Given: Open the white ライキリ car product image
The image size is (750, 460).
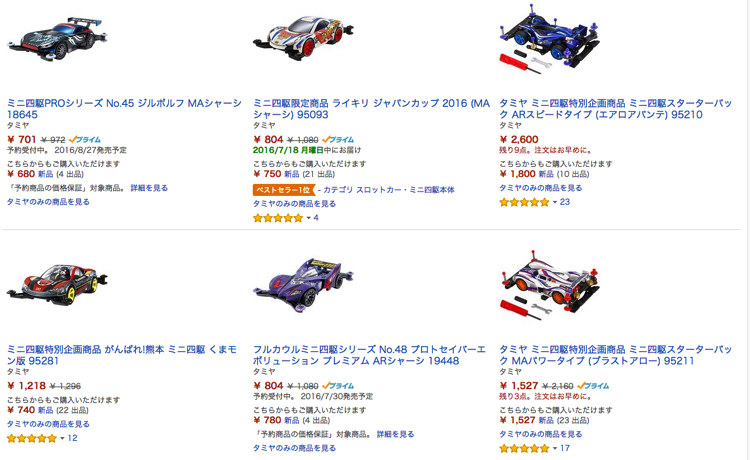Looking at the screenshot, I should [x=303, y=38].
